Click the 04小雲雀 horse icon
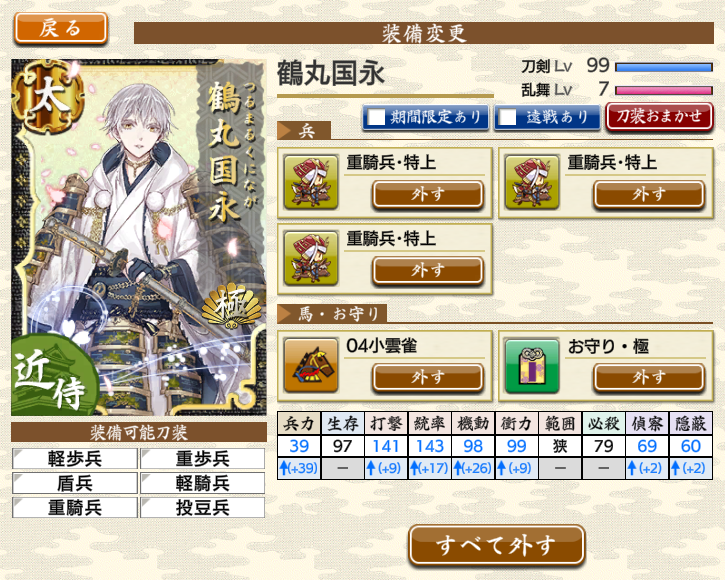Image resolution: width=725 pixels, height=580 pixels. [x=311, y=365]
